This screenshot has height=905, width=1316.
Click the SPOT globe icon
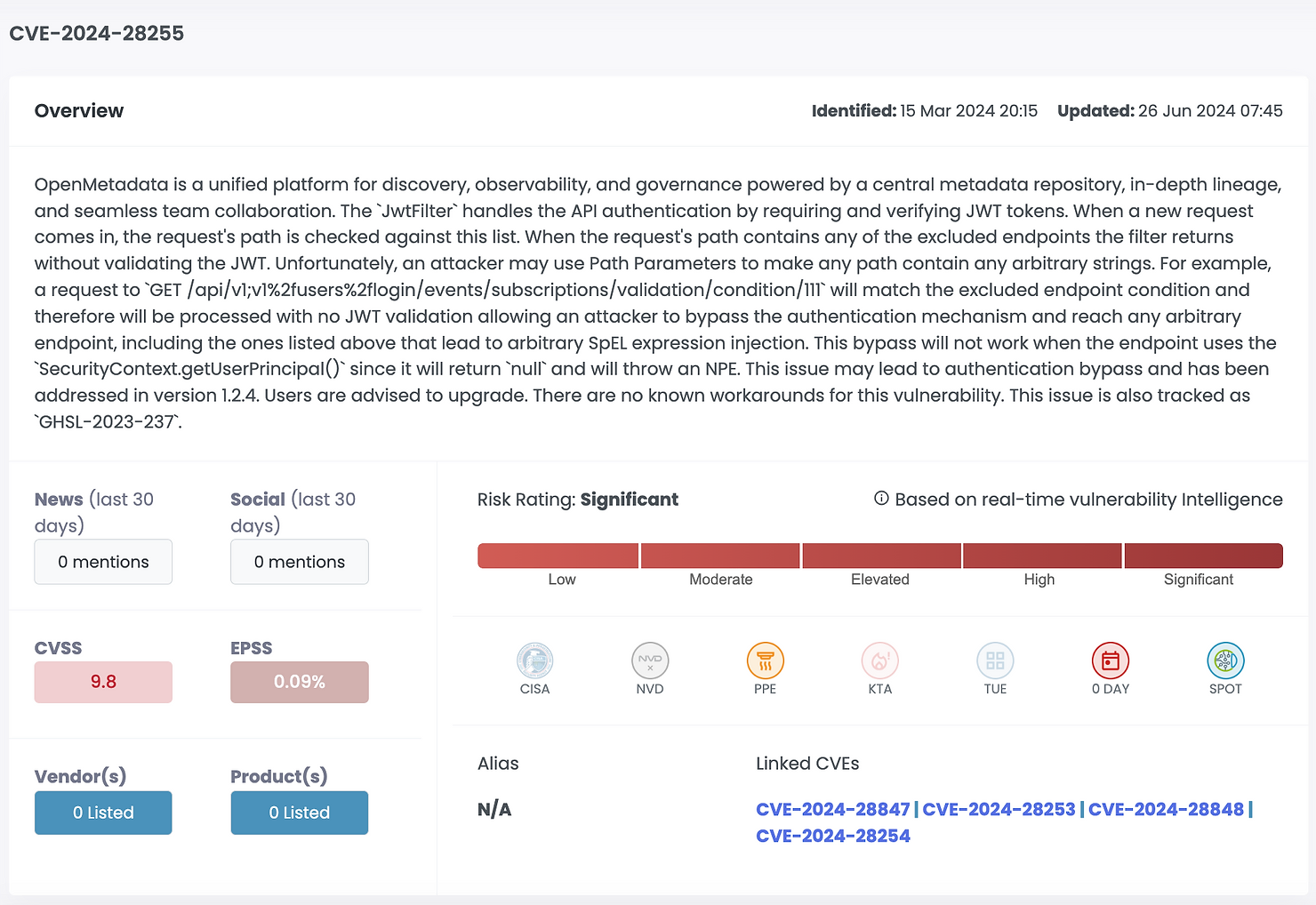click(1225, 661)
